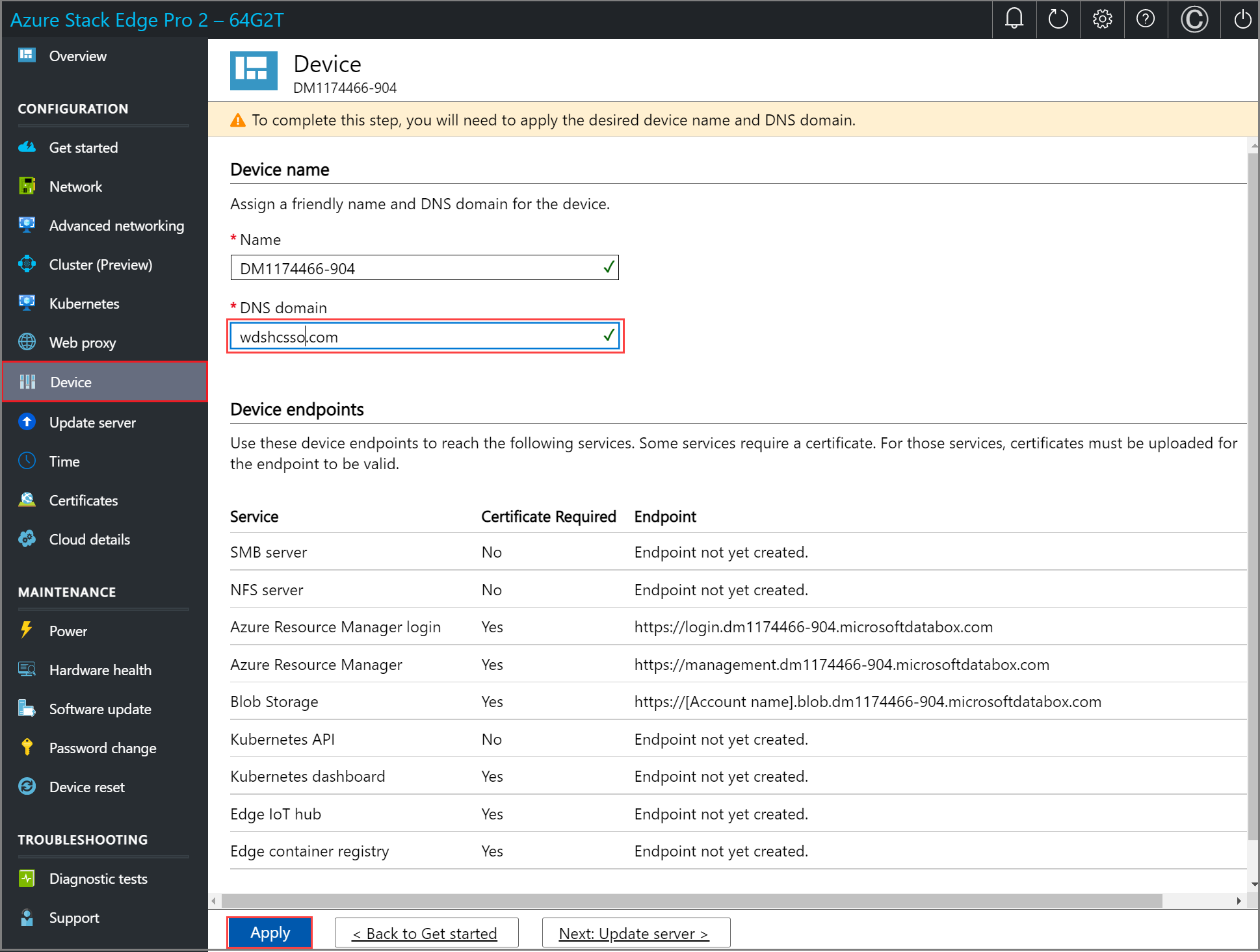This screenshot has width=1260, height=952.
Task: Open Hardware health icon
Action: tap(27, 669)
